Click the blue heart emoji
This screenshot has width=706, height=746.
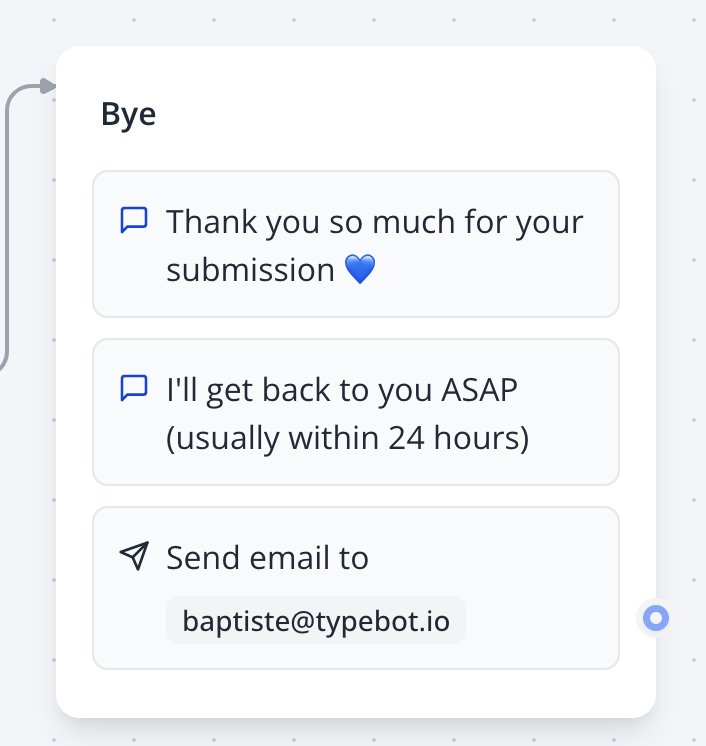pos(359,270)
